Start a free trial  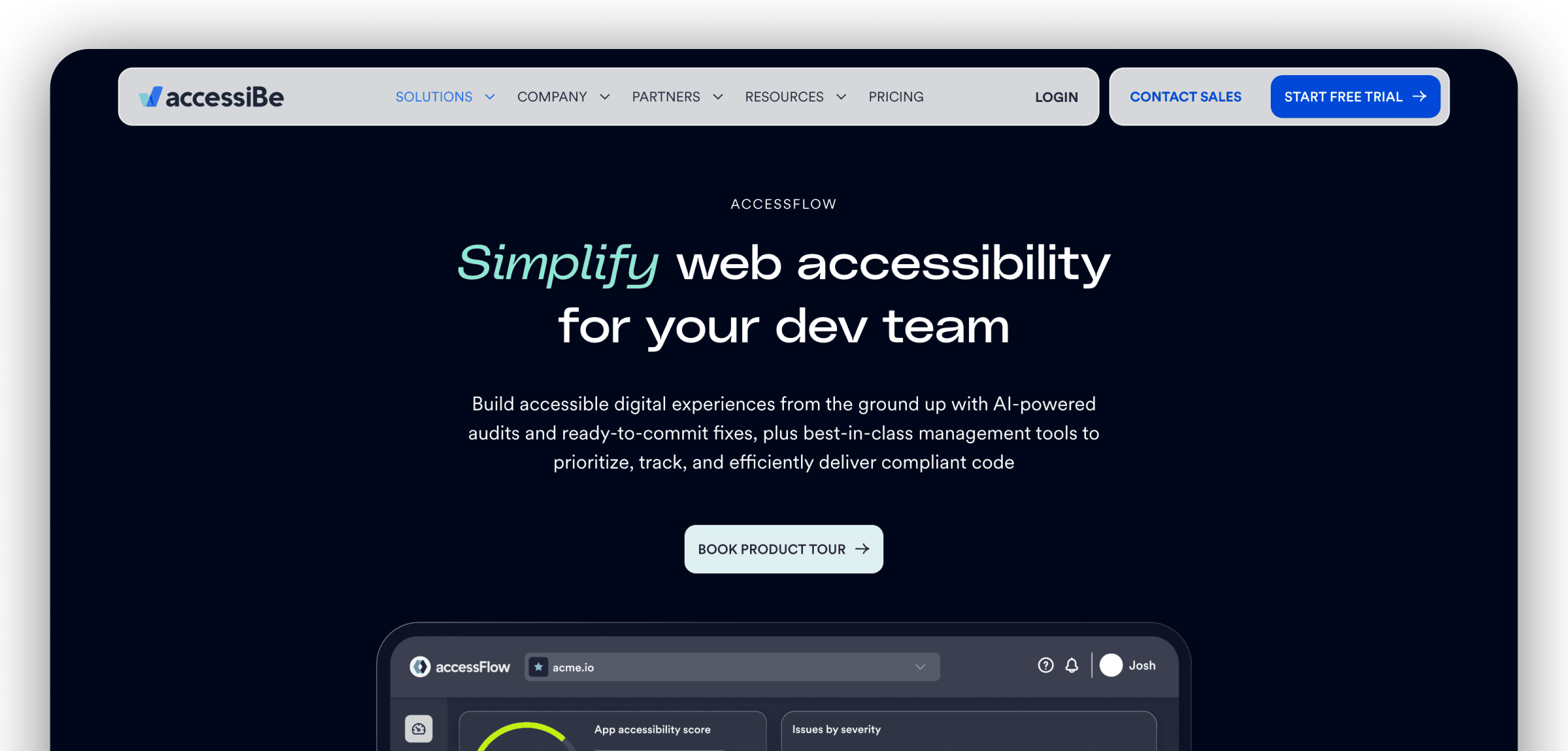[x=1355, y=96]
